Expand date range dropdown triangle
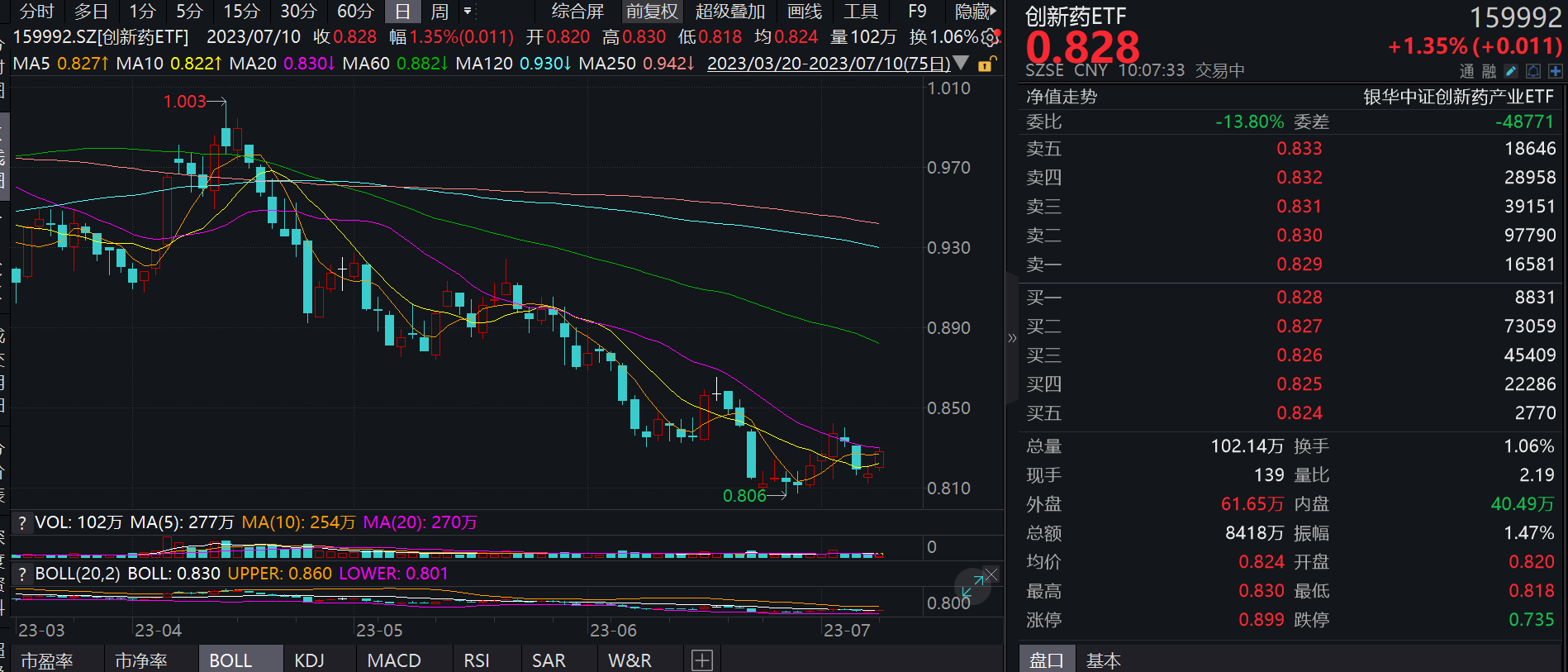This screenshot has width=1568, height=672. pyautogui.click(x=961, y=63)
